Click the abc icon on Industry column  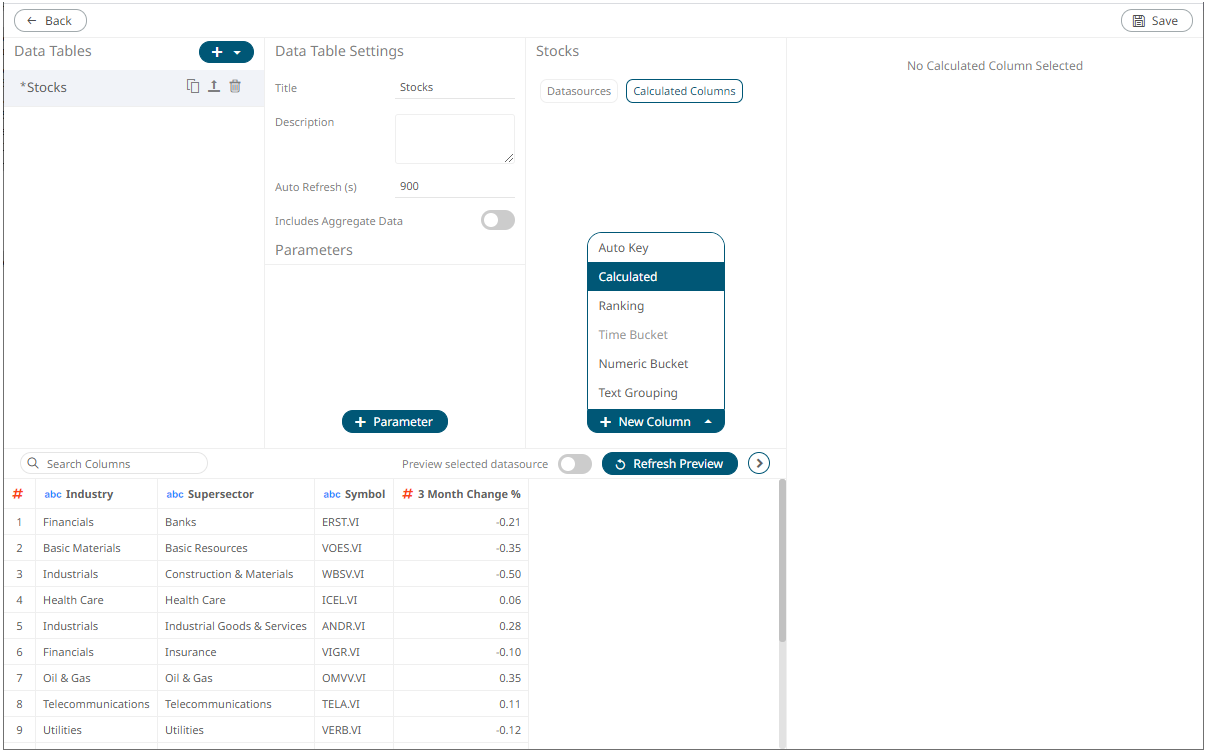[53, 494]
